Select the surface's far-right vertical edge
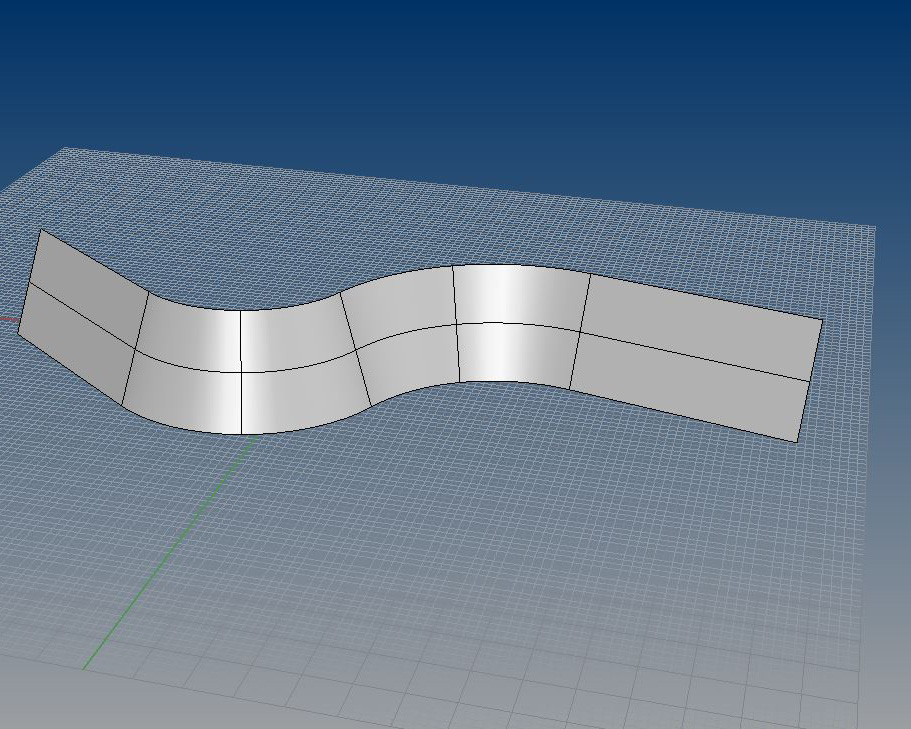Image resolution: width=911 pixels, height=729 pixels. (809, 380)
